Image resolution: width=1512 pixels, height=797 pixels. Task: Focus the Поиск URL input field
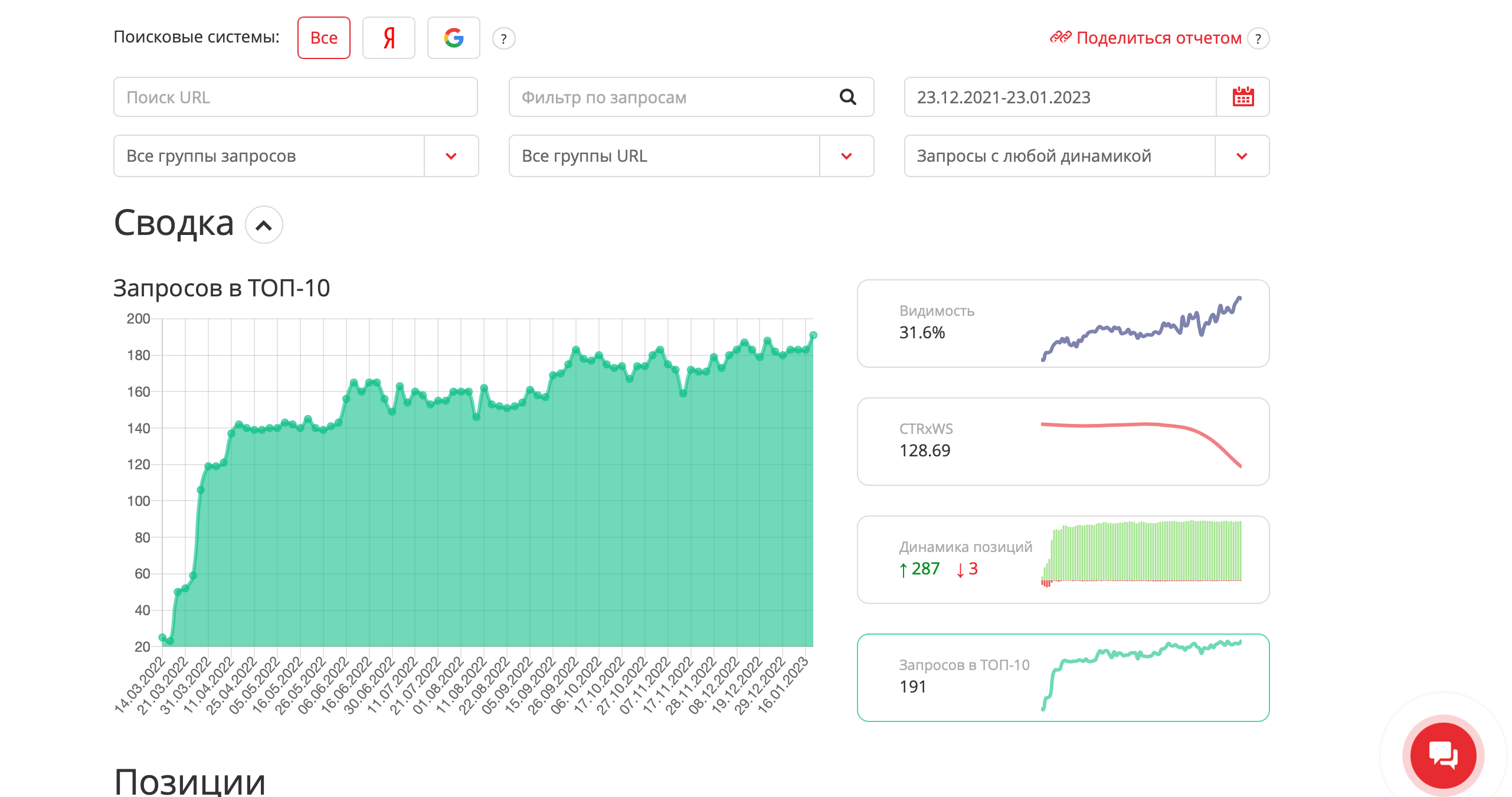296,97
